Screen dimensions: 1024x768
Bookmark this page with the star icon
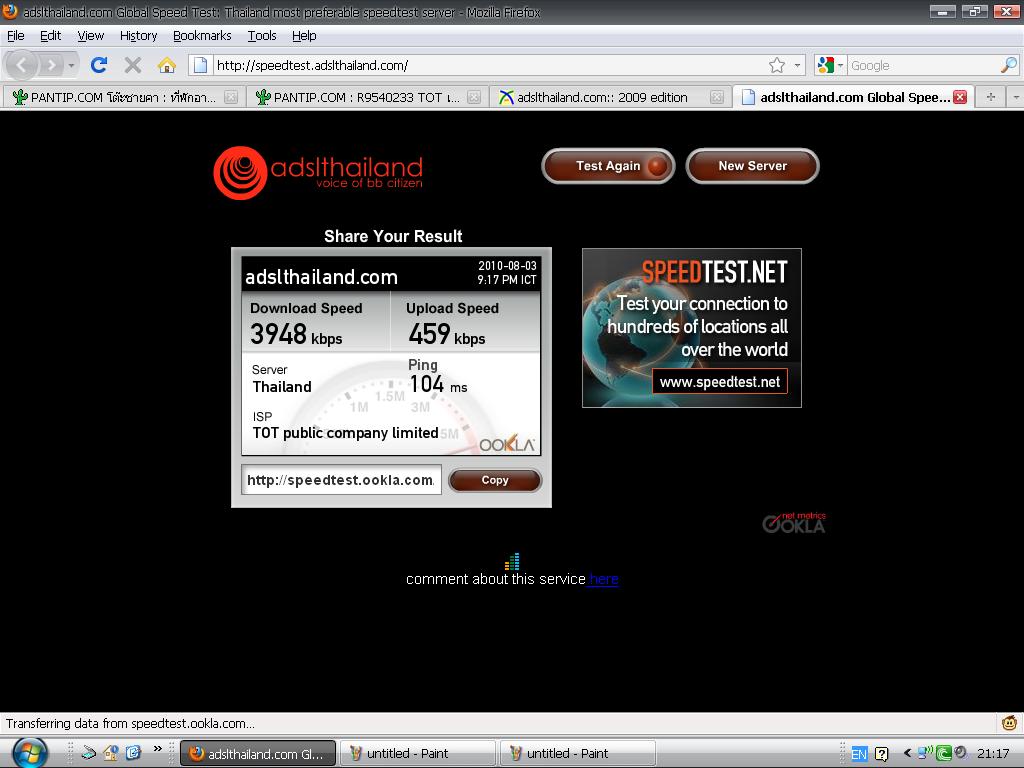777,65
